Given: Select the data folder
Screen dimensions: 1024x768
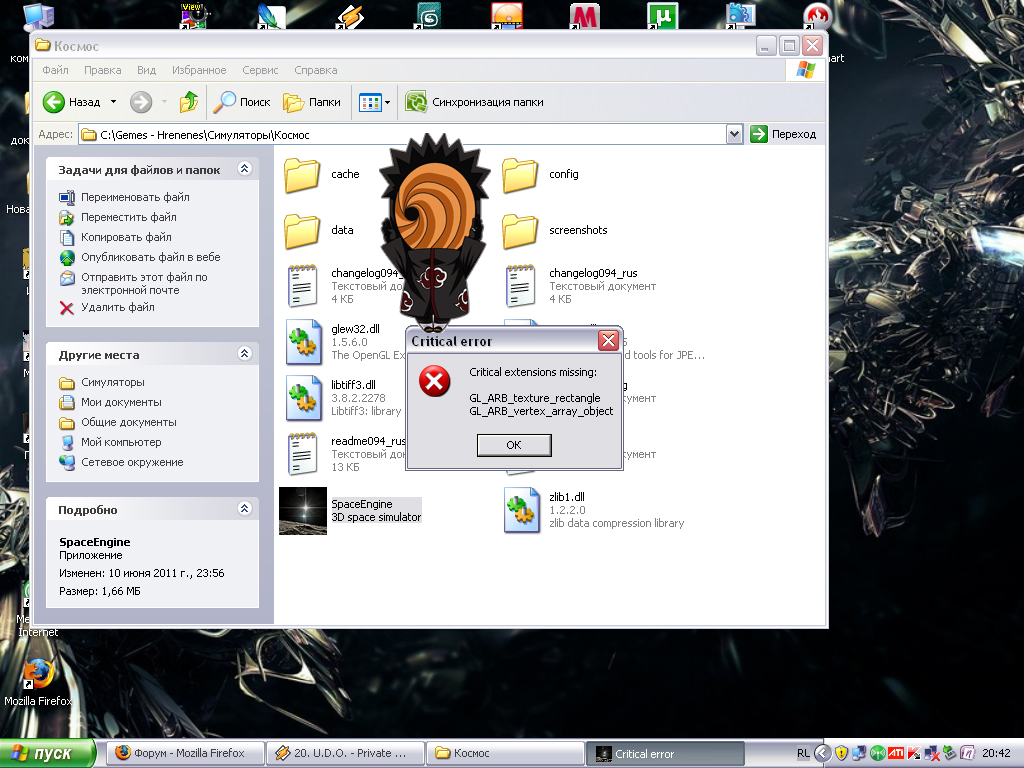Looking at the screenshot, I should pyautogui.click(x=319, y=230).
